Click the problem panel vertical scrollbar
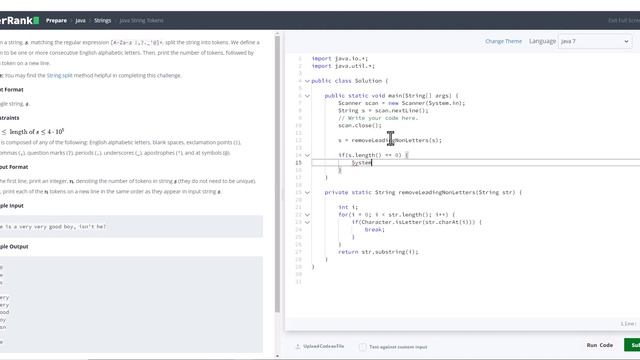 (x=277, y=174)
